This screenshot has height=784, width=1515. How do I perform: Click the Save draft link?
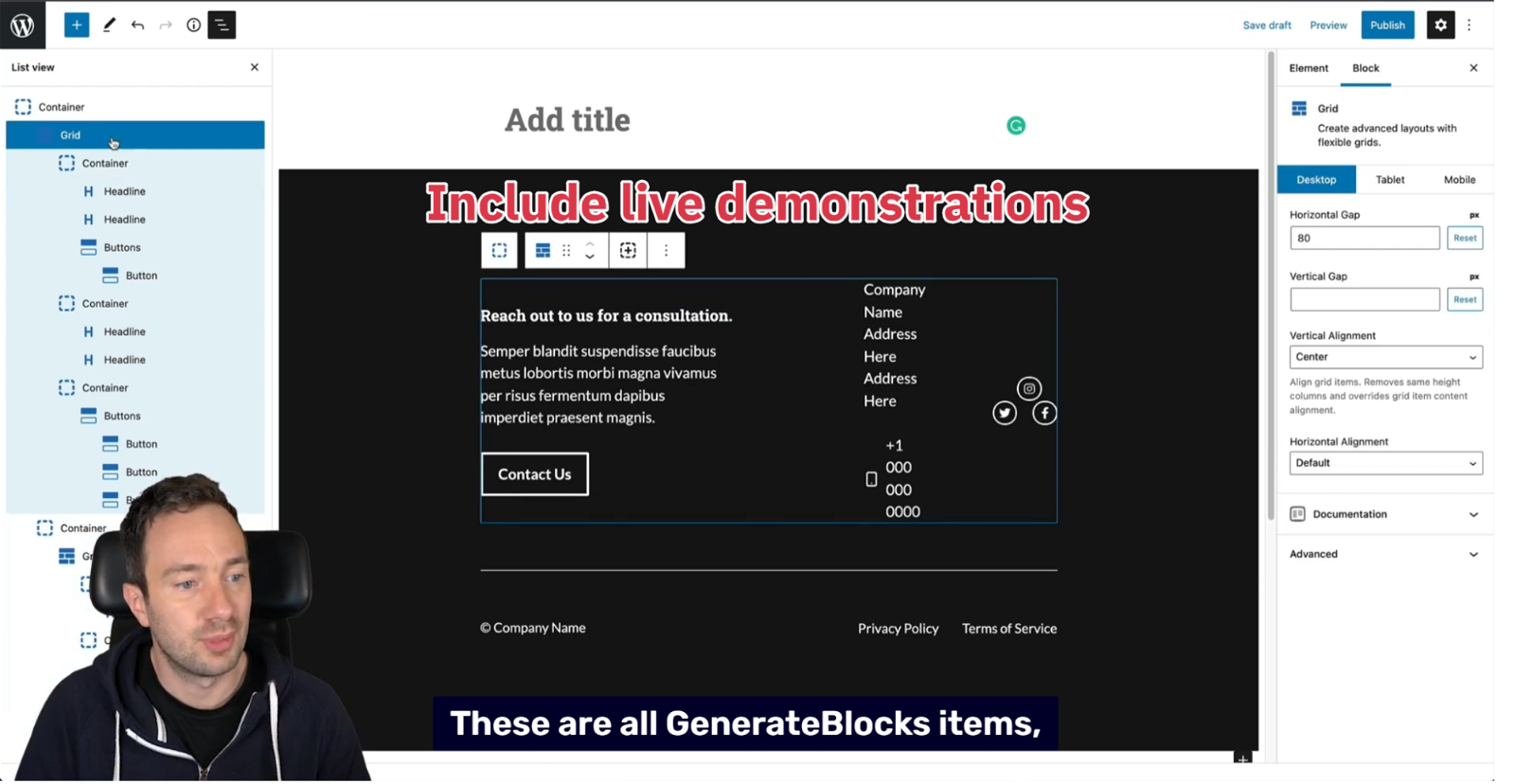coord(1266,26)
